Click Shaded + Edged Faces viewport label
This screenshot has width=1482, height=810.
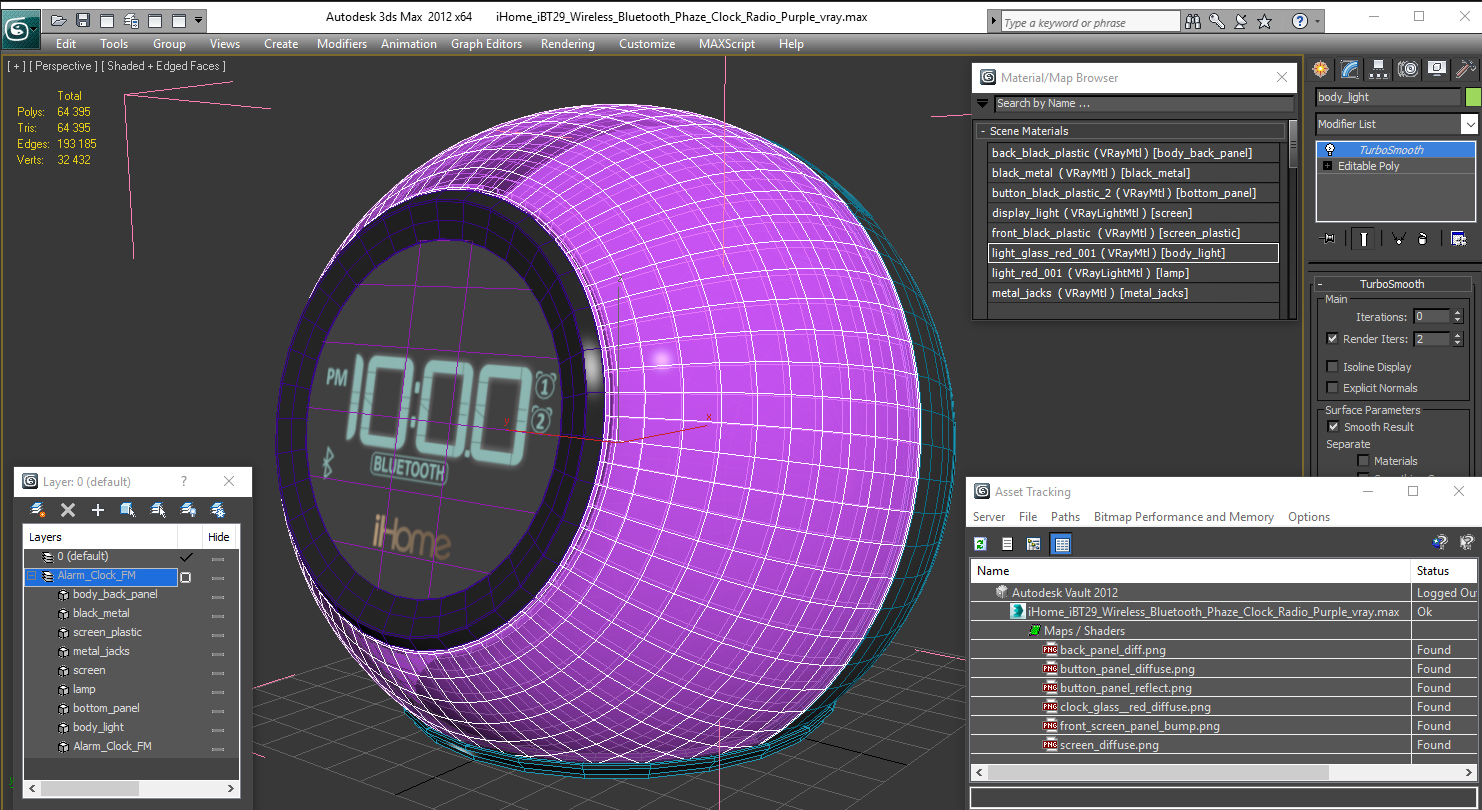click(165, 66)
